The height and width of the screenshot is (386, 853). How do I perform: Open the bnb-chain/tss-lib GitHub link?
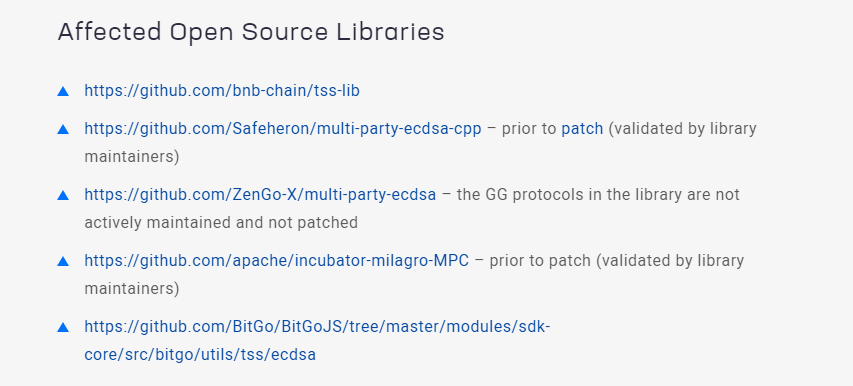222,91
